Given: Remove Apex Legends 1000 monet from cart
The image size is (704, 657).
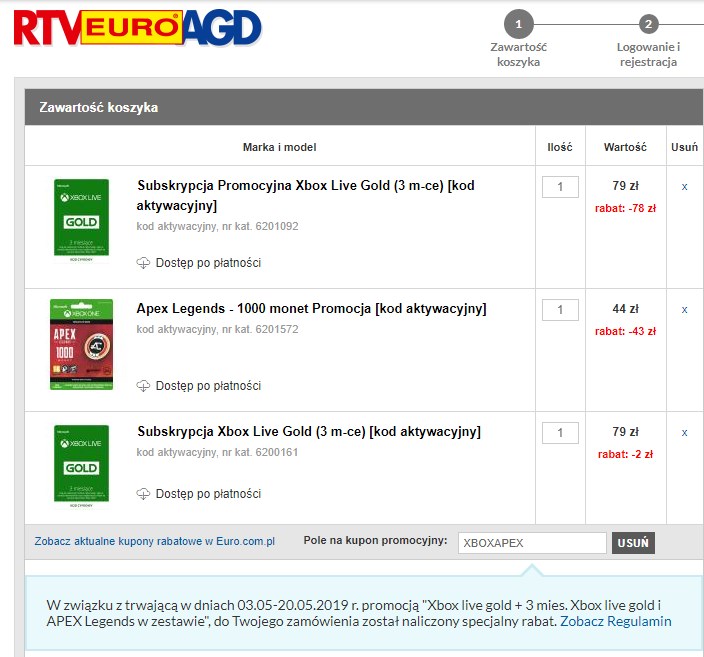Looking at the screenshot, I should point(684,310).
